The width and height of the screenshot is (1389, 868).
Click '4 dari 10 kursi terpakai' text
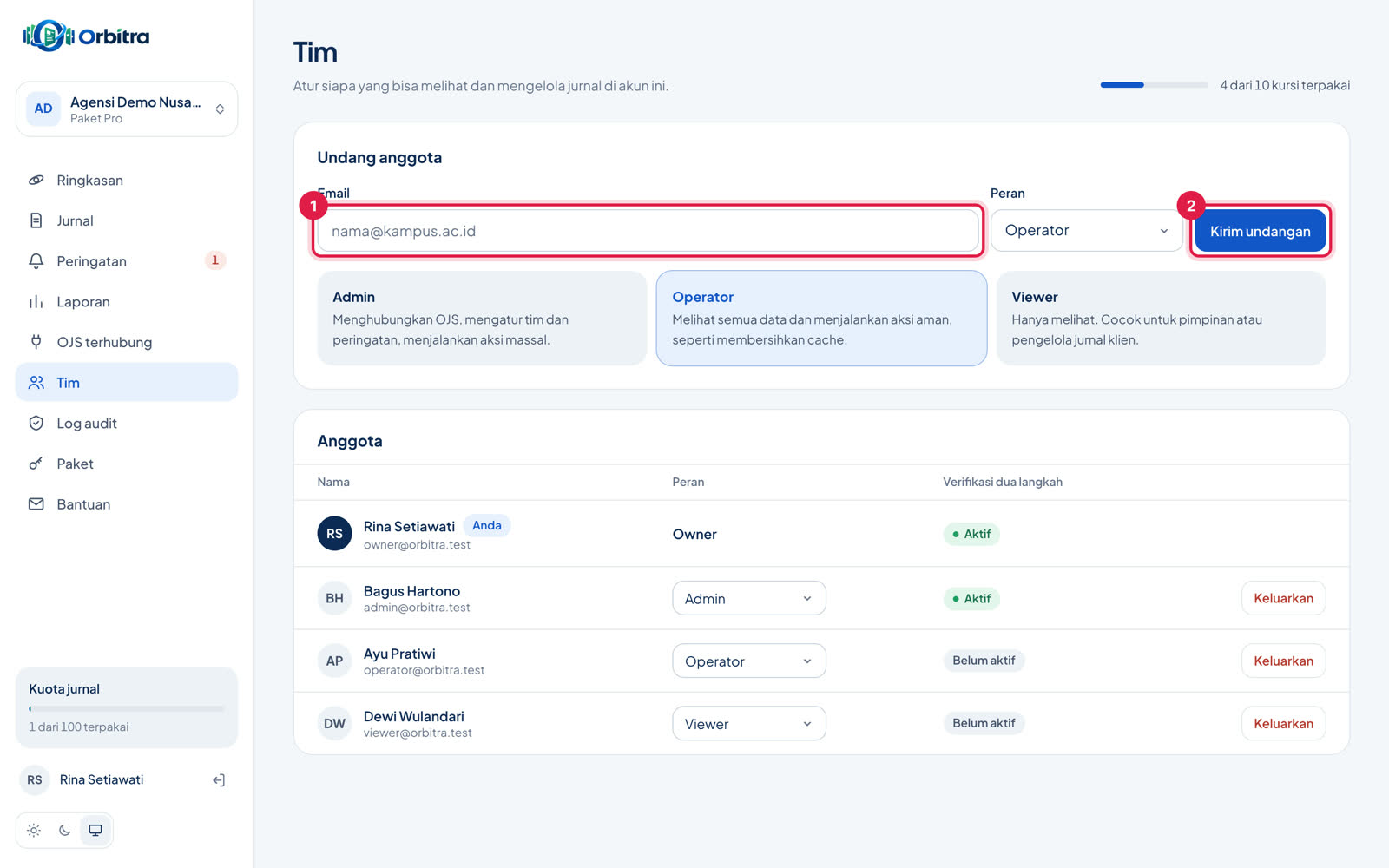point(1285,85)
